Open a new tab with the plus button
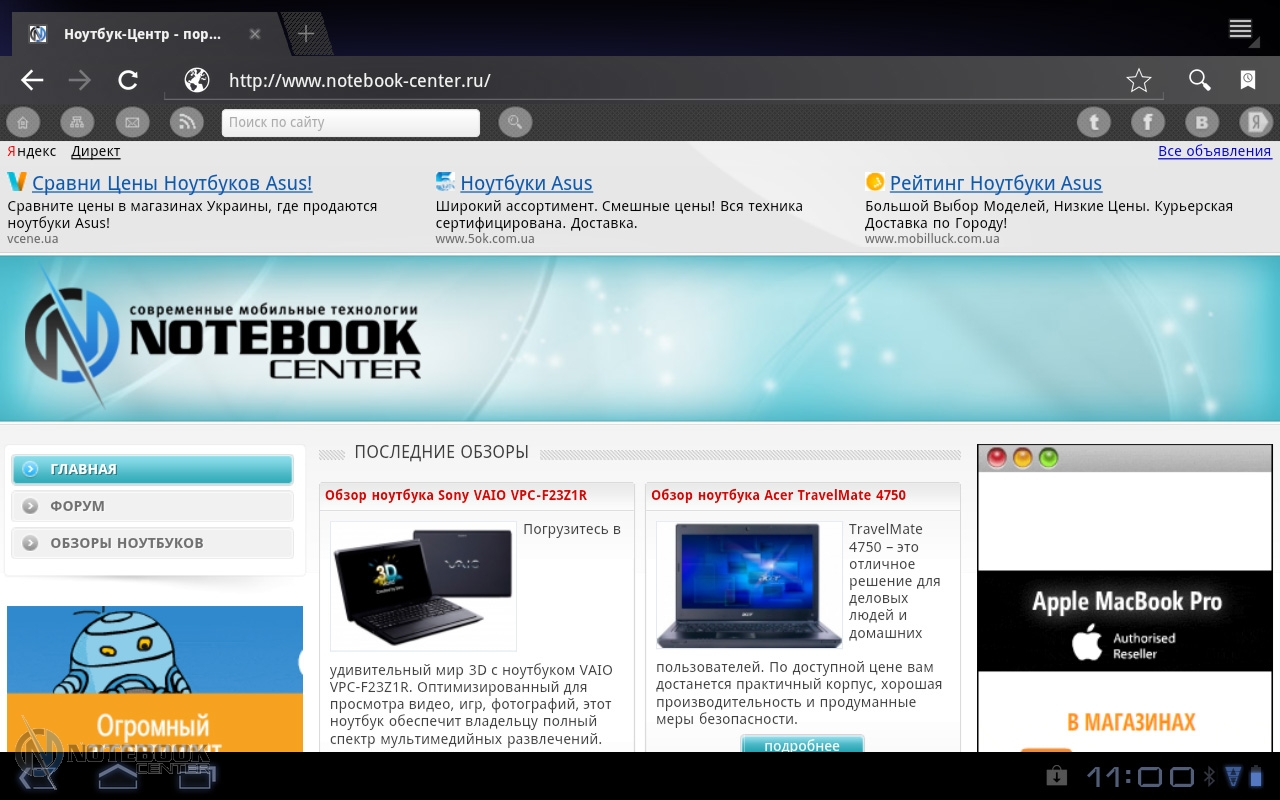This screenshot has width=1280, height=800. point(306,34)
